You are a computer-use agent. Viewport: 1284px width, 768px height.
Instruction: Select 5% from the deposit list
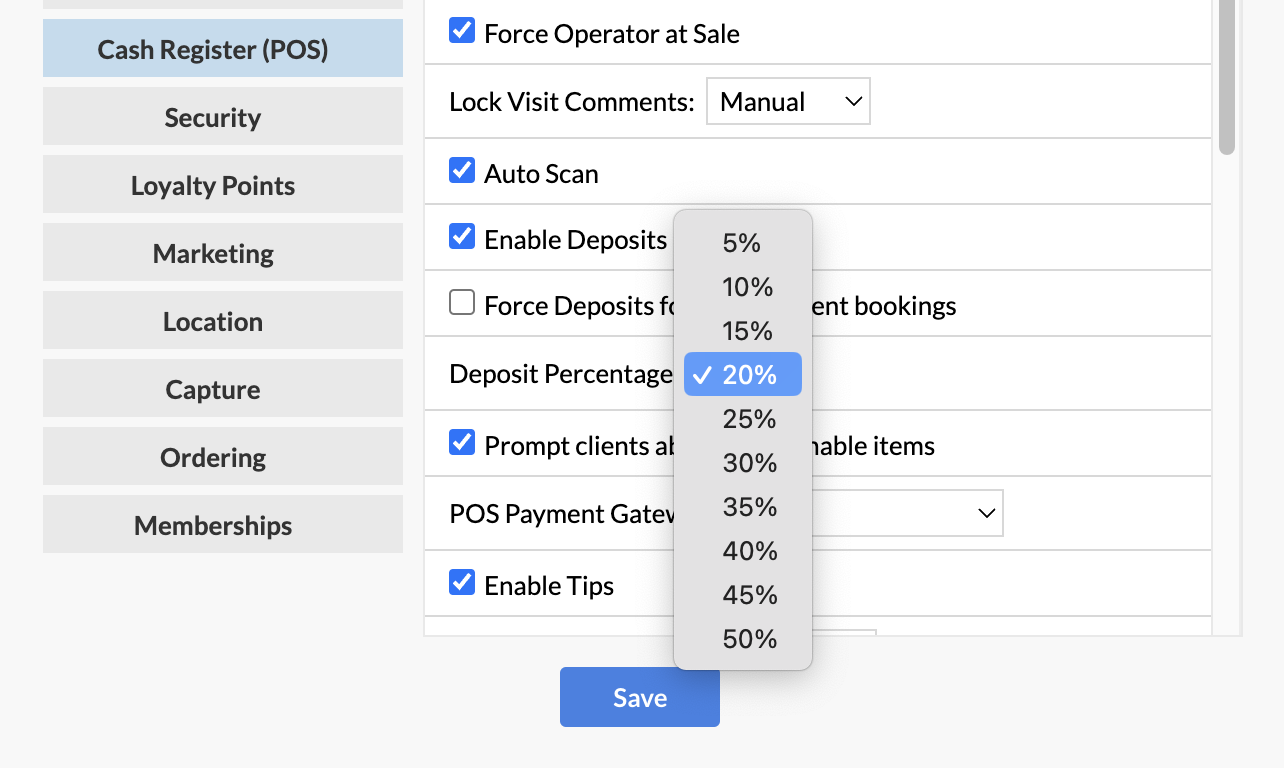click(743, 243)
